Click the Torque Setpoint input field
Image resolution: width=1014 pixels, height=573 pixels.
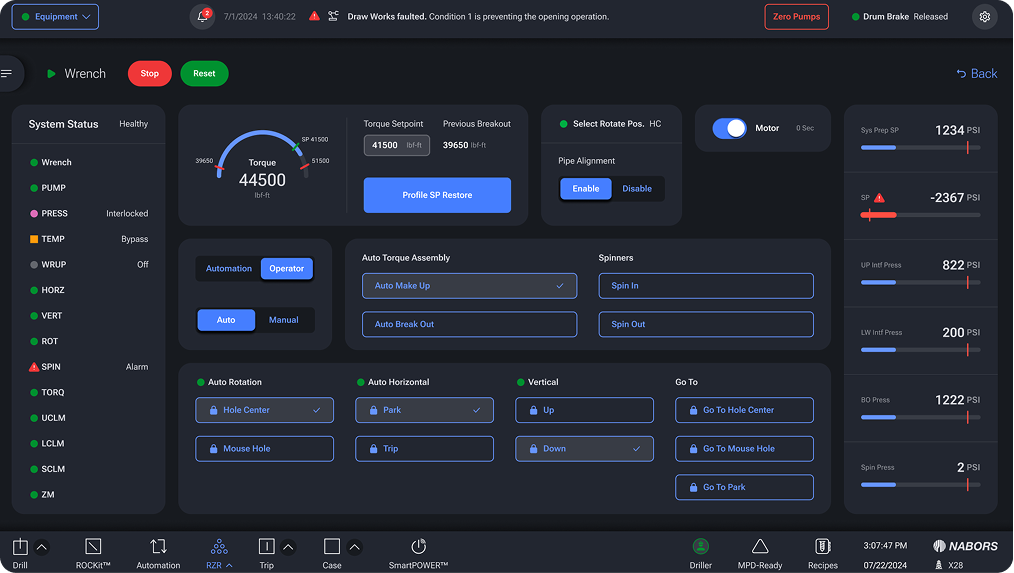tap(396, 146)
